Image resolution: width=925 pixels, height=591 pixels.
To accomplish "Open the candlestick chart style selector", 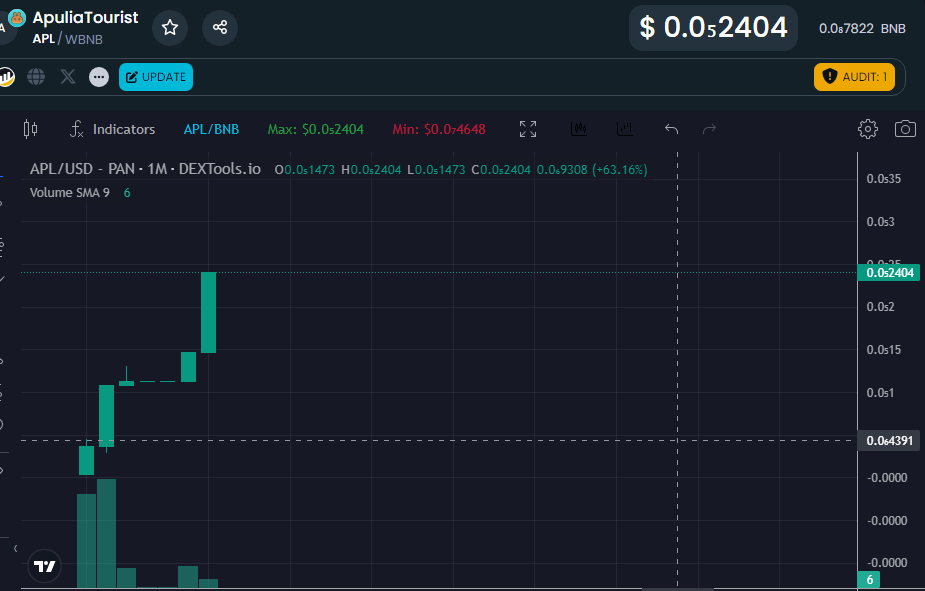I will pos(31,129).
